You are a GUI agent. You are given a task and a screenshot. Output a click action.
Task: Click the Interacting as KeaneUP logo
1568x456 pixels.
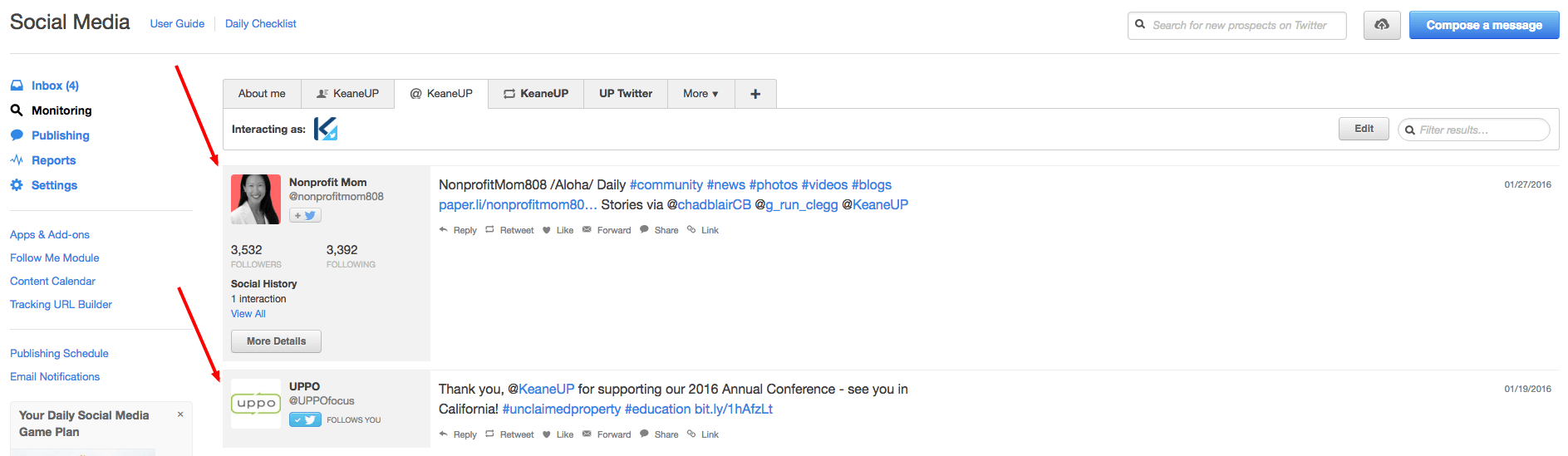coord(326,129)
